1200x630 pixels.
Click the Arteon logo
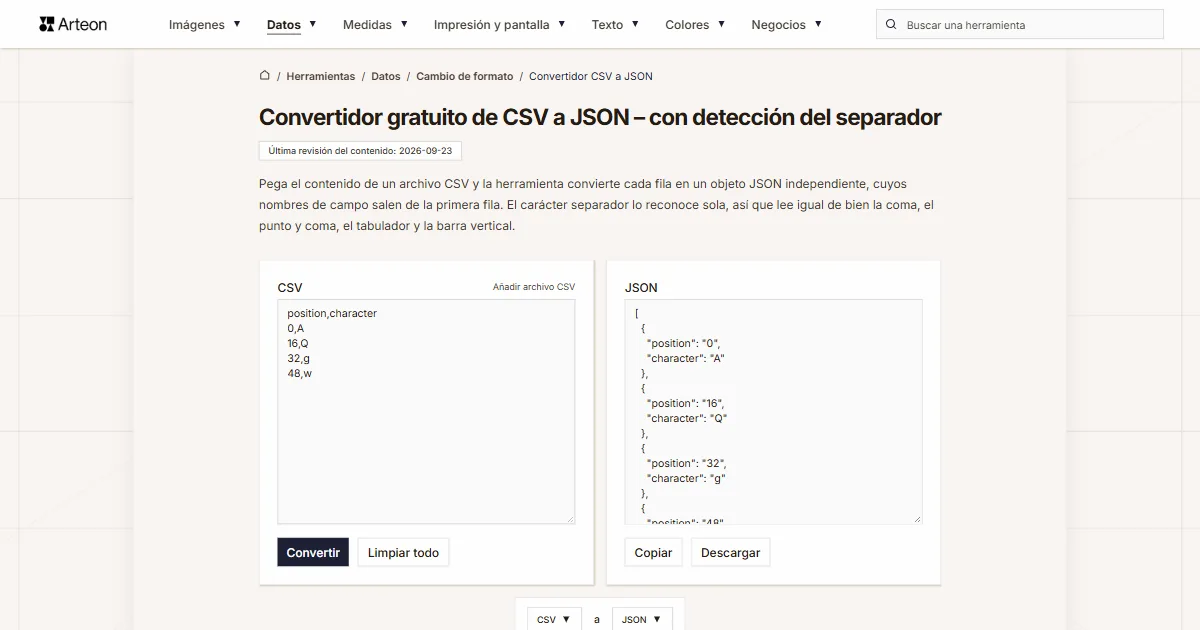tap(73, 24)
